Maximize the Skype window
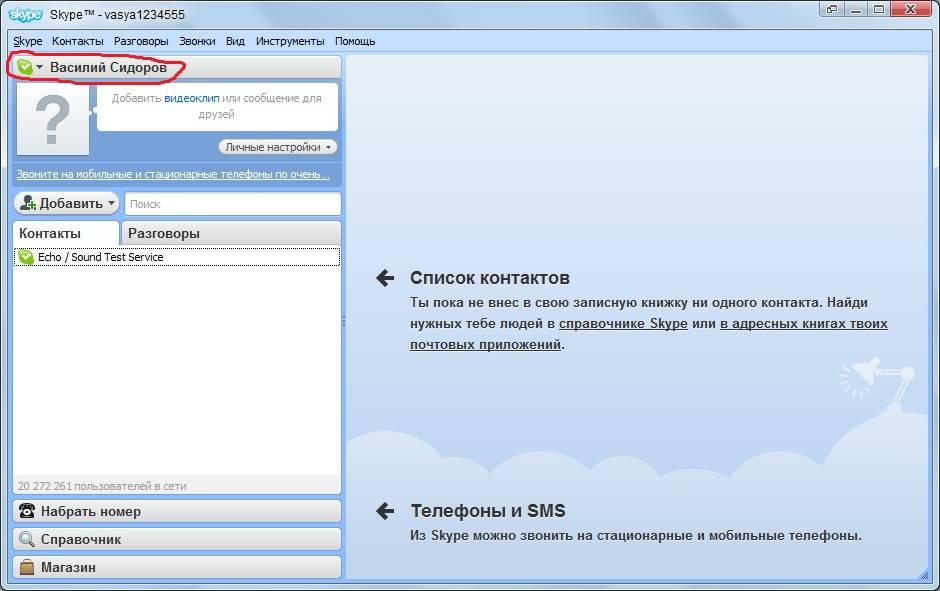940x591 pixels. (879, 9)
